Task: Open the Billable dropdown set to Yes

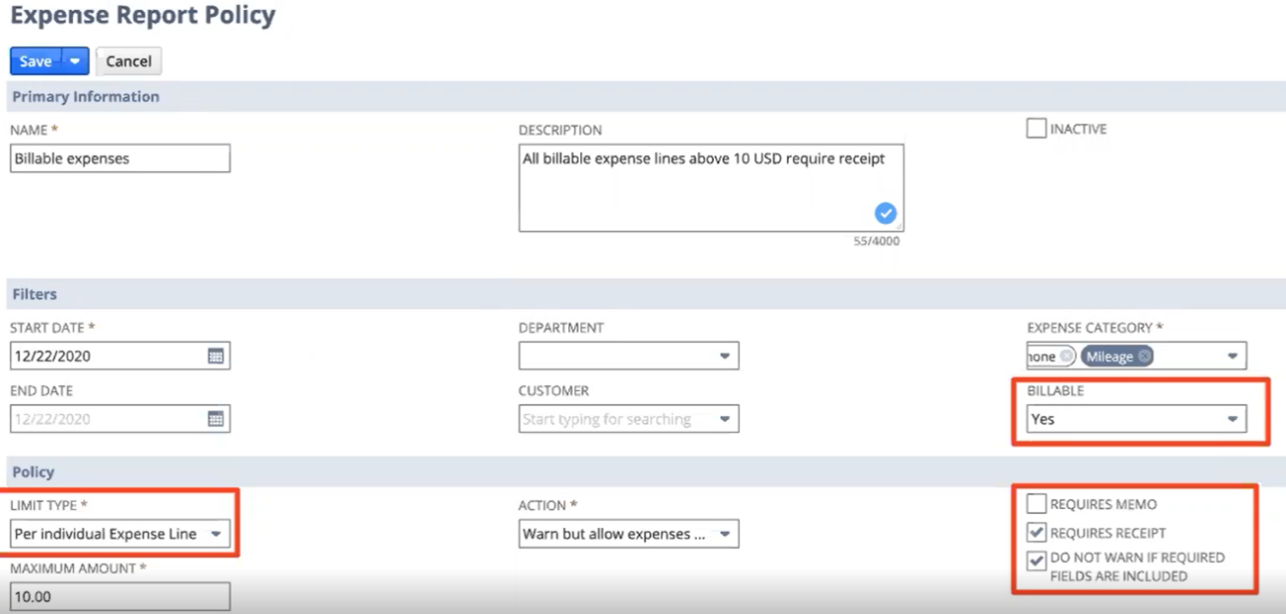Action: click(x=1232, y=419)
